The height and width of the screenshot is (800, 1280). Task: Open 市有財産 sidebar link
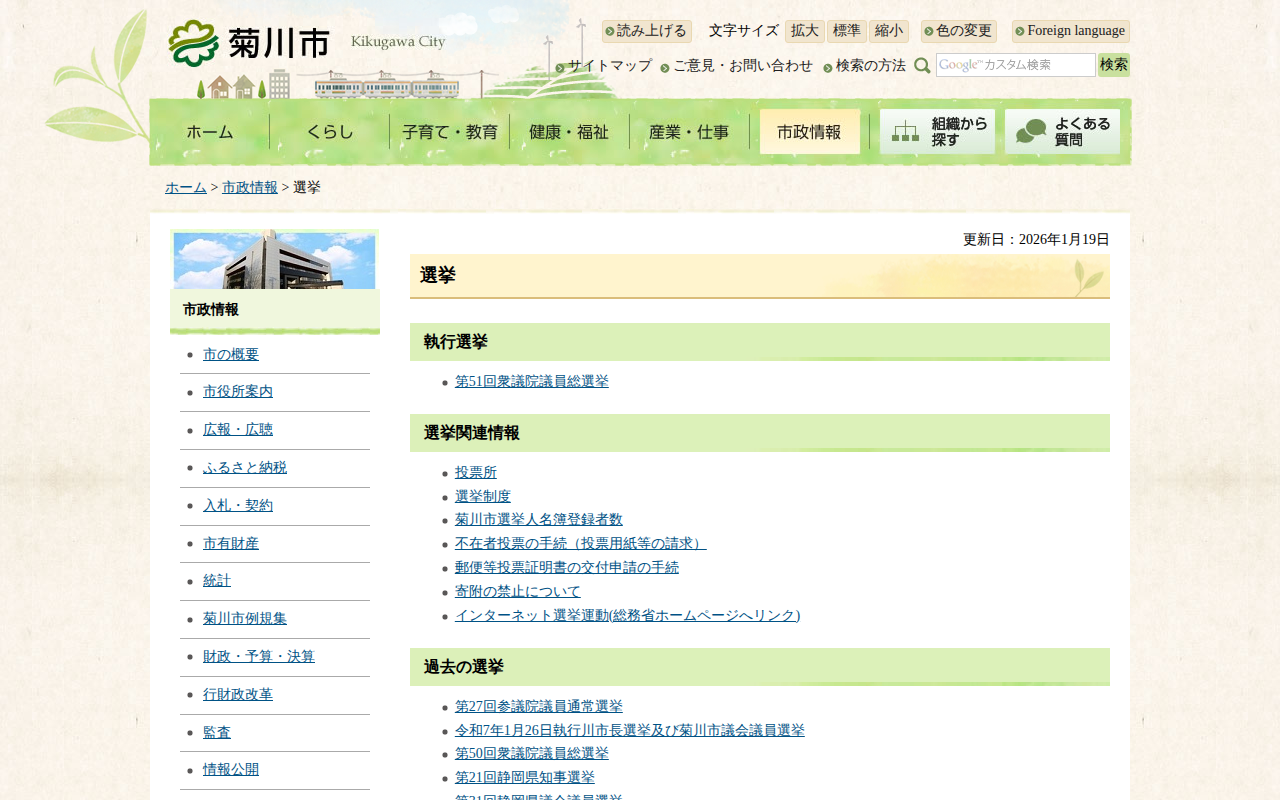(231, 544)
